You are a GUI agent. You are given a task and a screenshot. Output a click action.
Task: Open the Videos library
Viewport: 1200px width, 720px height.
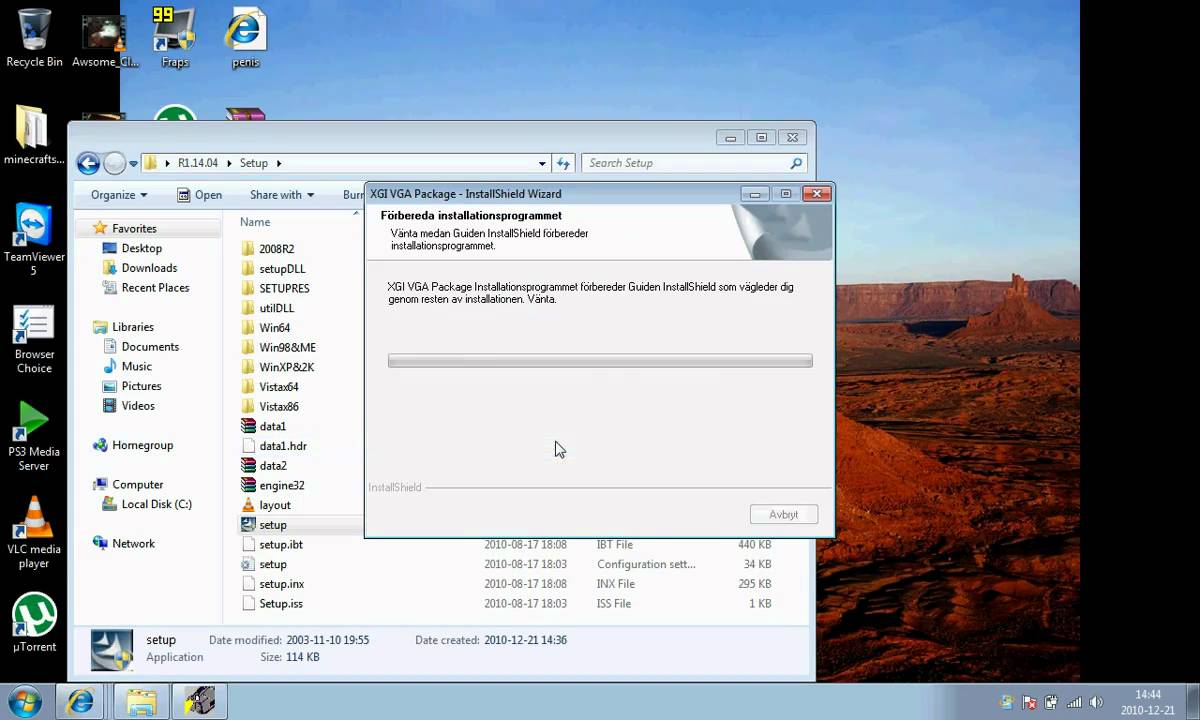point(138,406)
